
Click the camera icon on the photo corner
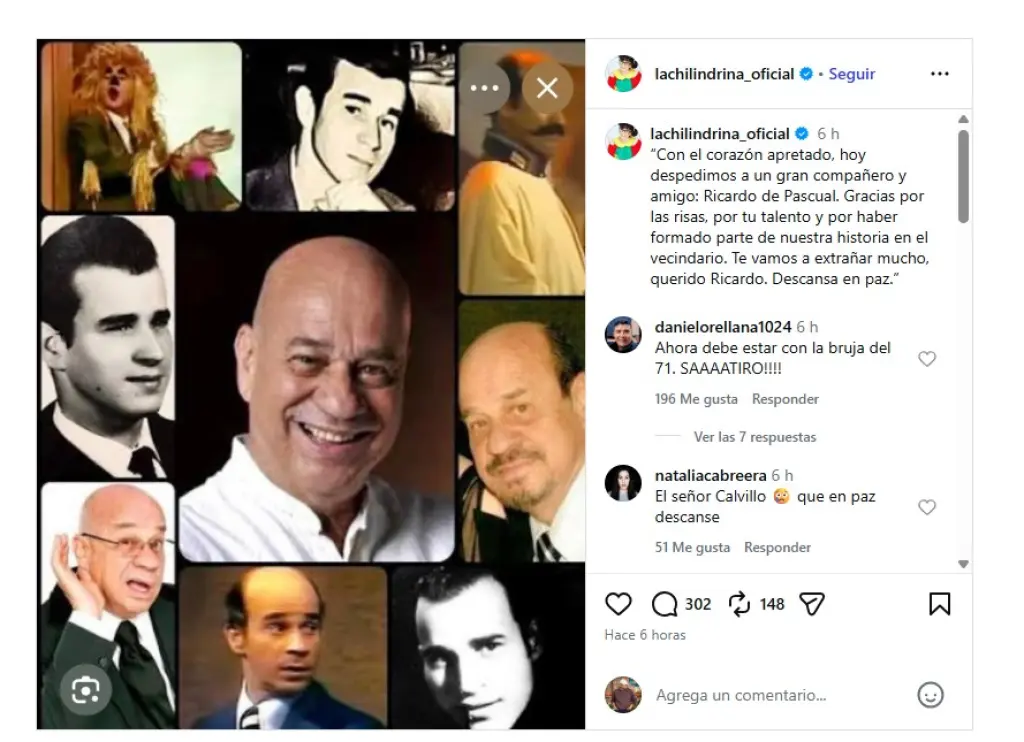[x=85, y=689]
